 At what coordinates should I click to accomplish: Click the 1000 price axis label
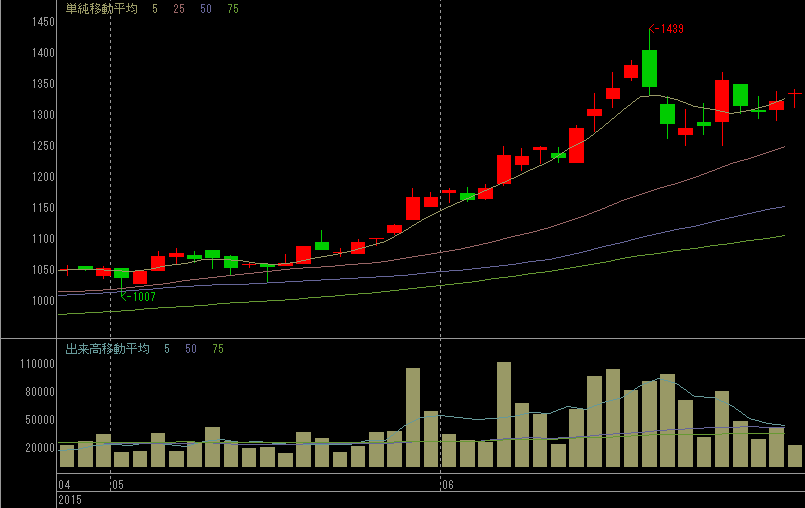43,301
